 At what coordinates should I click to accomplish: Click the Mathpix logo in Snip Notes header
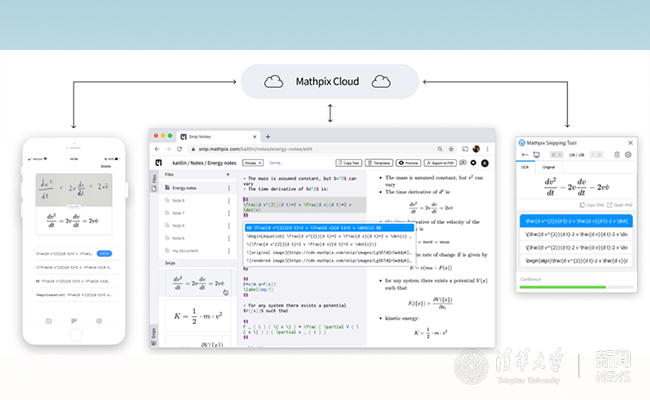click(x=158, y=161)
